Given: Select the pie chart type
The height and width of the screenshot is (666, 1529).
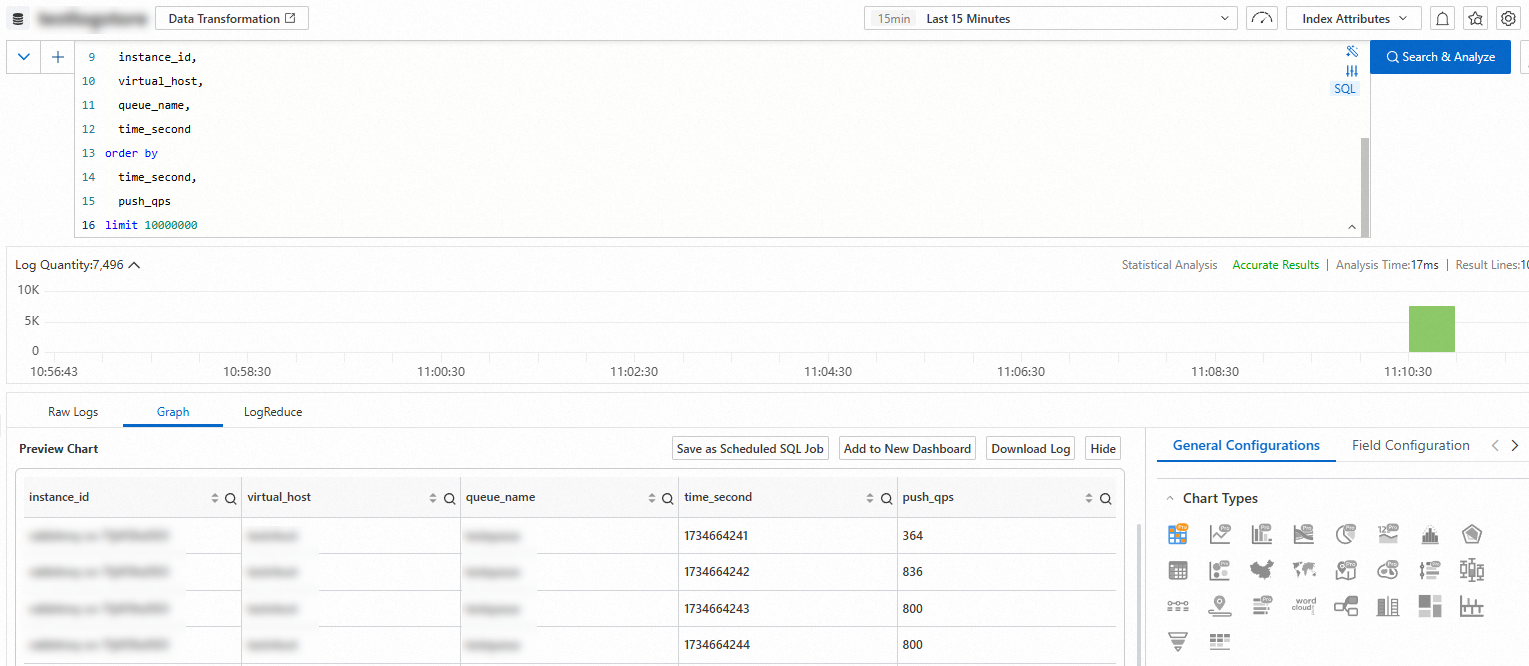Looking at the screenshot, I should [1345, 535].
